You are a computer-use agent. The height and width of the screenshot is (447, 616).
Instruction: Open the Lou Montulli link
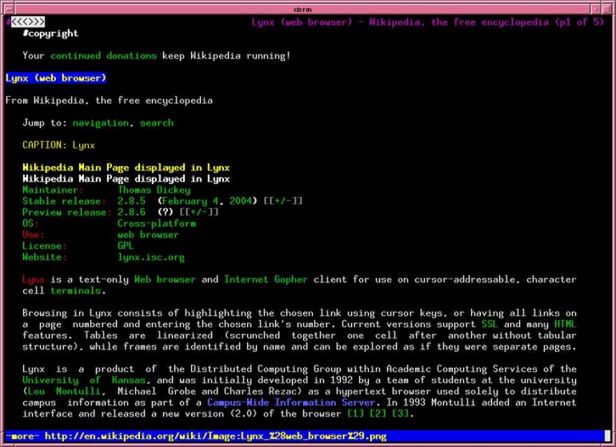point(64,392)
